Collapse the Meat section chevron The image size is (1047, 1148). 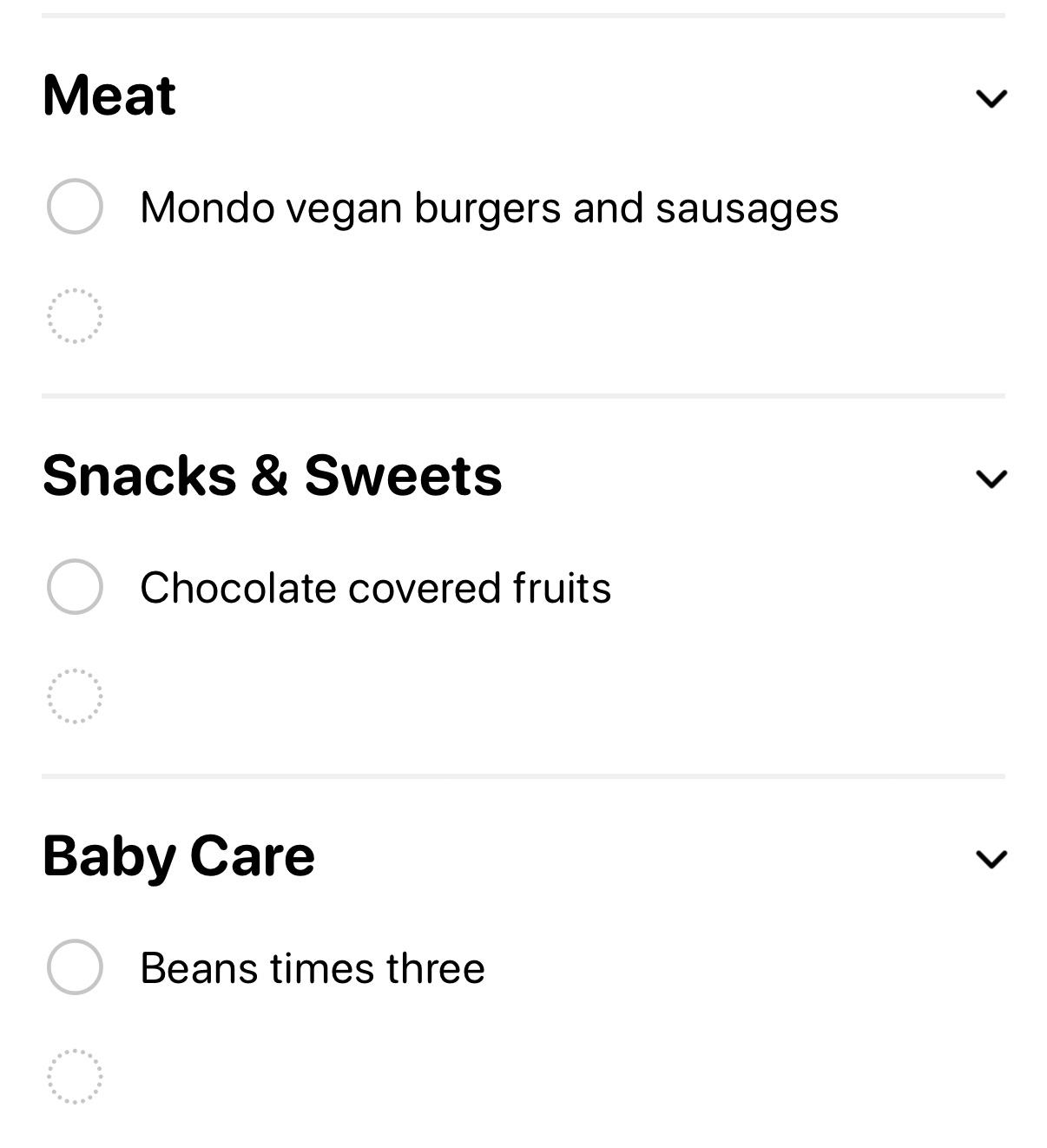pyautogui.click(x=991, y=98)
